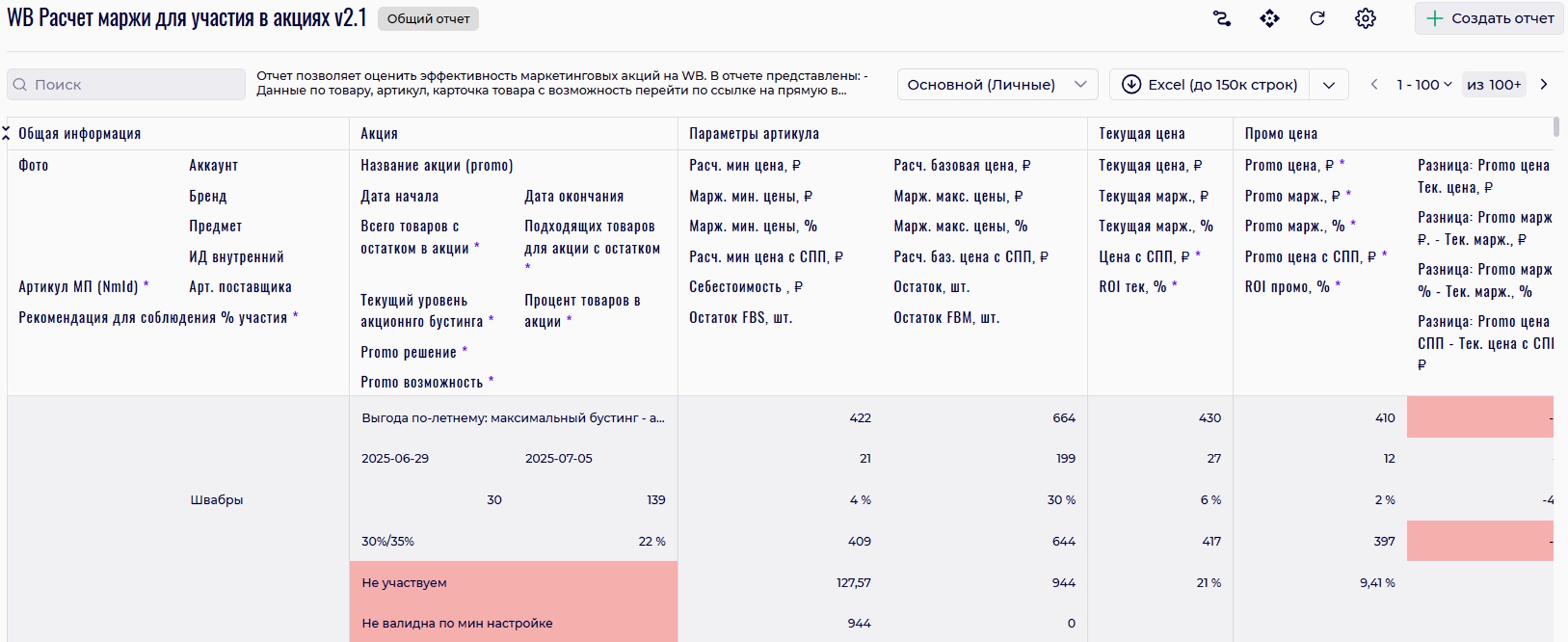
Task: Open the Основной (Личные) view dropdown
Action: (x=997, y=84)
